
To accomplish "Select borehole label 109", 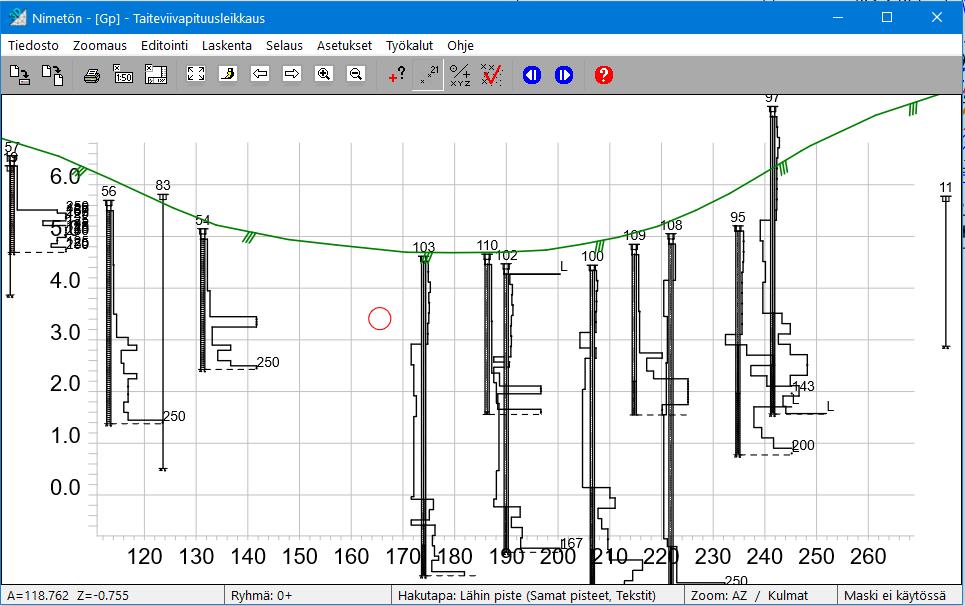I will 635,236.
